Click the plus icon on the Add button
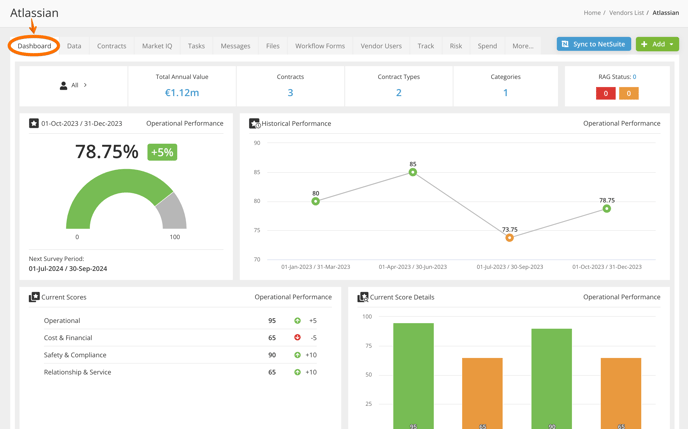Screen dimensions: 688x429 point(644,44)
